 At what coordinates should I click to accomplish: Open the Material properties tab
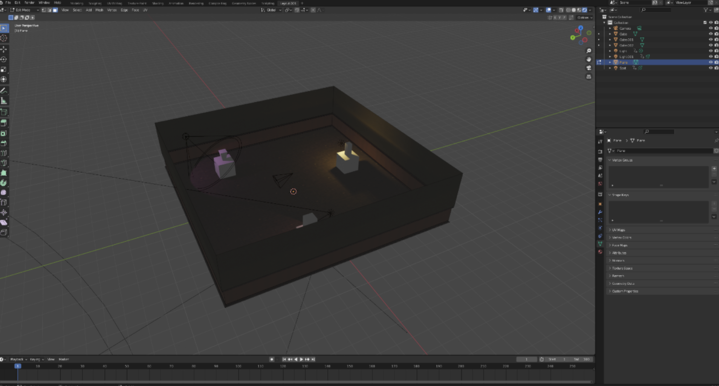pos(600,252)
